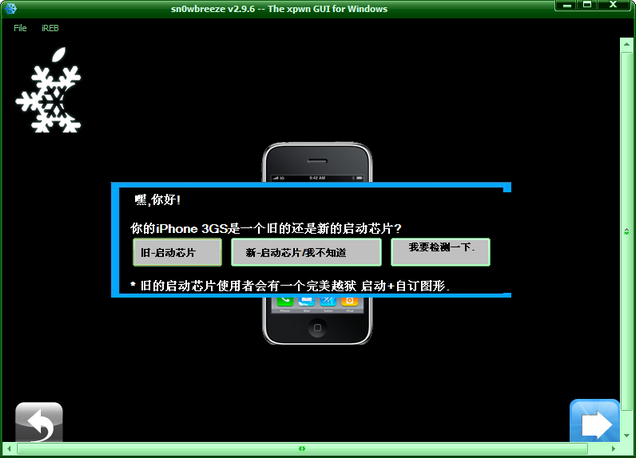Open the File menu

tap(20, 28)
